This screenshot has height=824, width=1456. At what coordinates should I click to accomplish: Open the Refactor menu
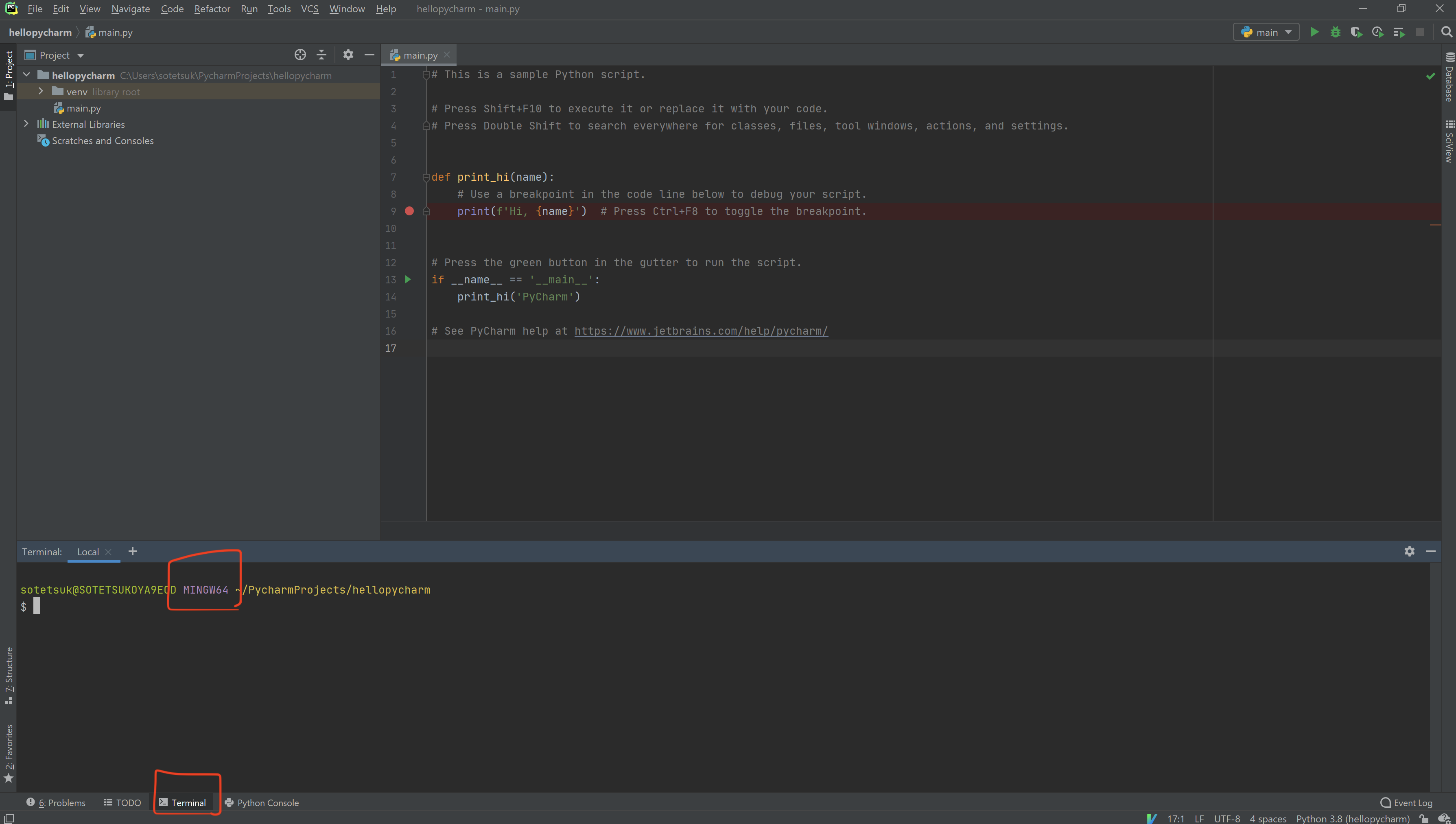pyautogui.click(x=212, y=9)
